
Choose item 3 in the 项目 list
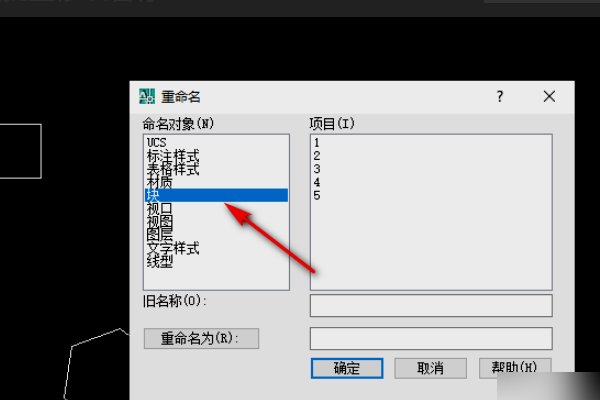pos(316,169)
